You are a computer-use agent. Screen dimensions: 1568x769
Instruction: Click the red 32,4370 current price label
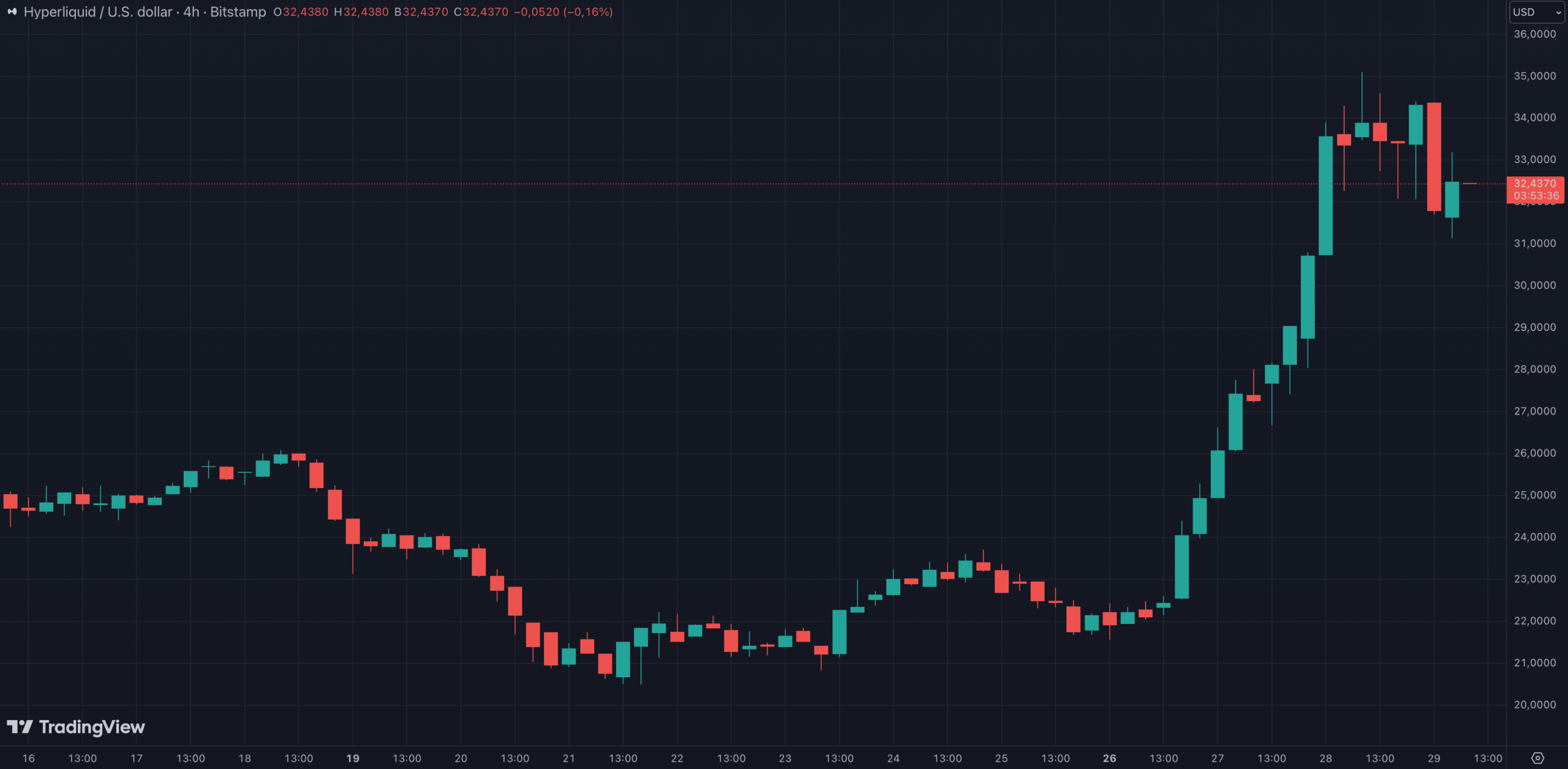[x=1534, y=184]
